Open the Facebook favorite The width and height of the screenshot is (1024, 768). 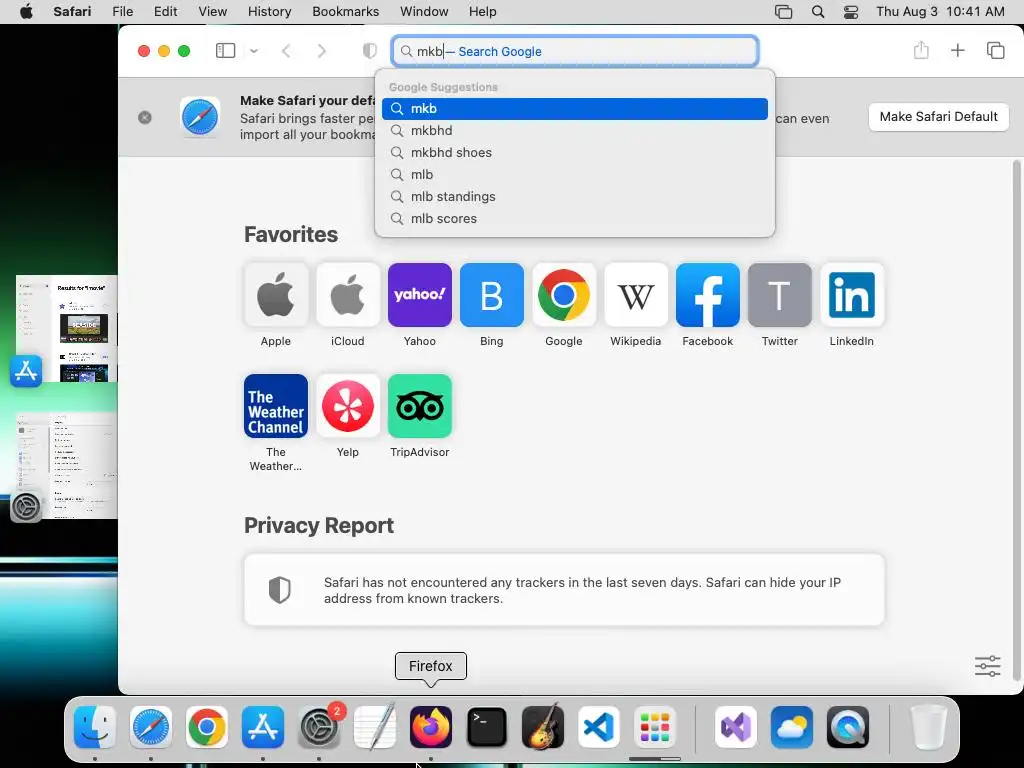[x=708, y=295]
